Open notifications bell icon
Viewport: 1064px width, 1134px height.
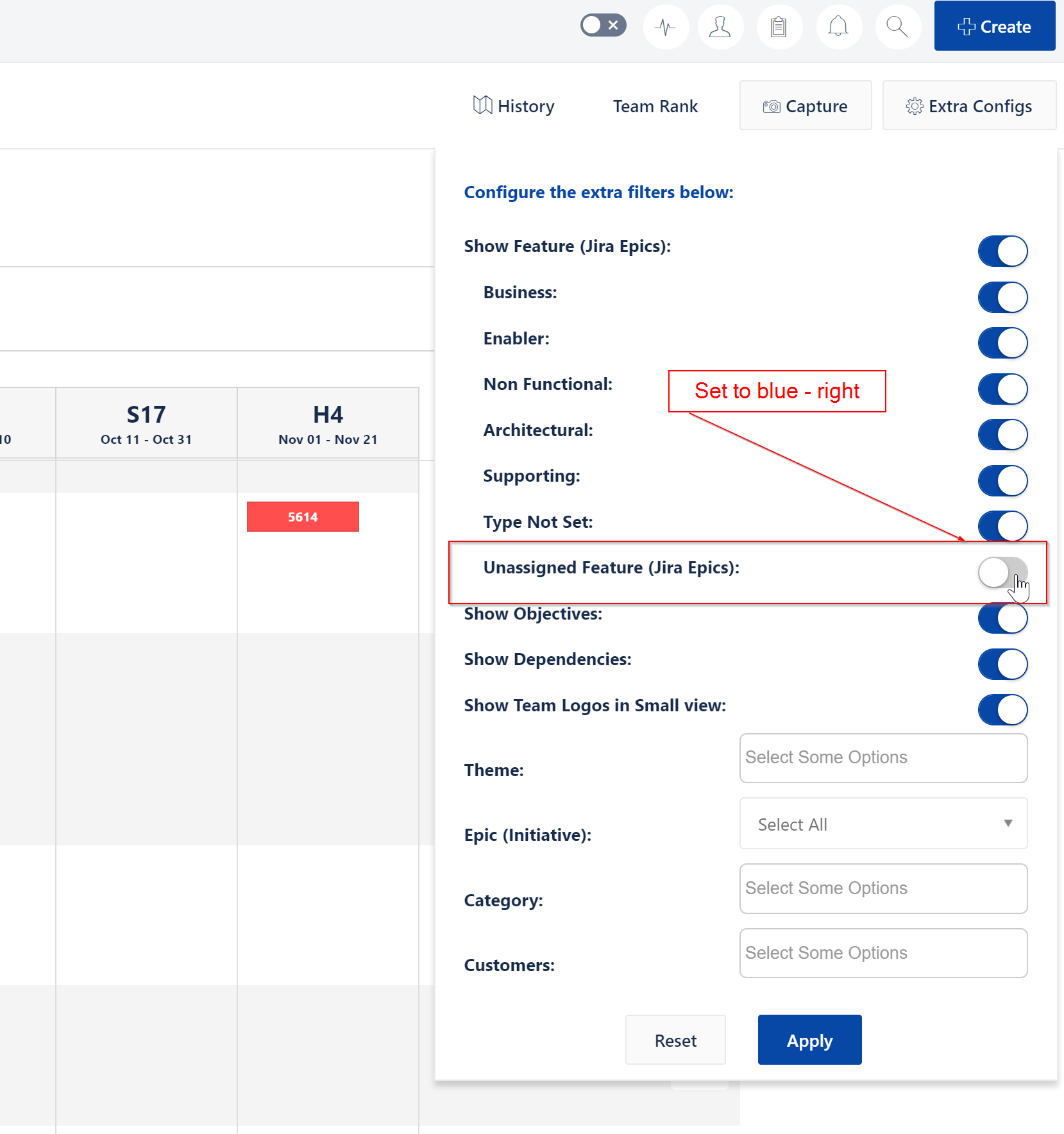838,27
